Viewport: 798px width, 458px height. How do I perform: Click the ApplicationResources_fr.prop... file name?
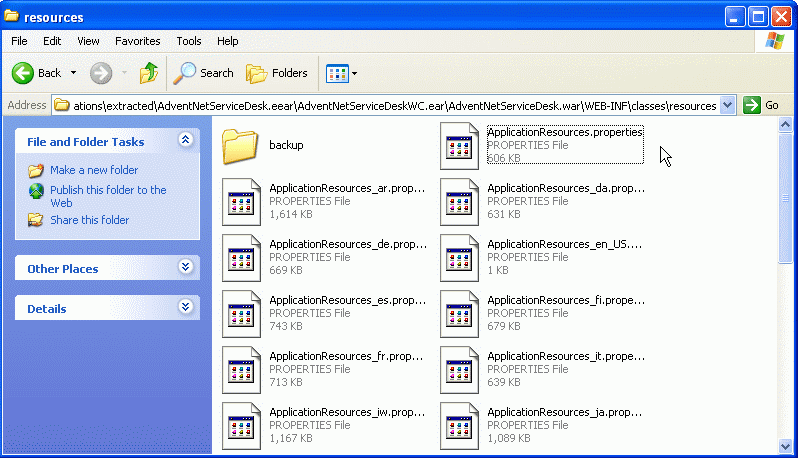pos(346,356)
